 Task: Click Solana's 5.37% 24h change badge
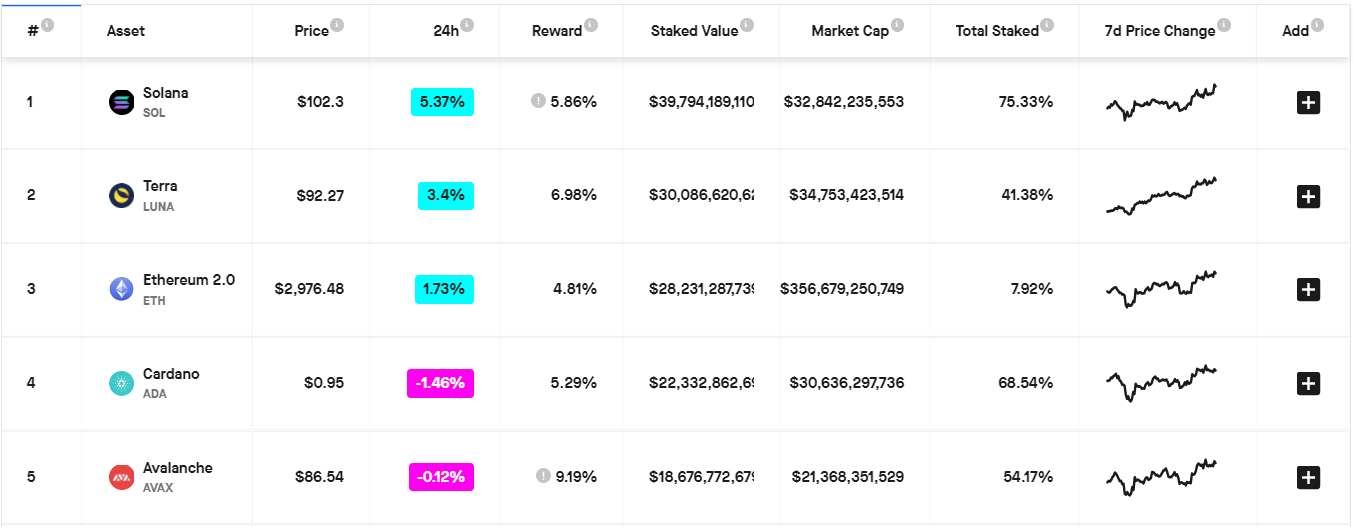coord(442,102)
